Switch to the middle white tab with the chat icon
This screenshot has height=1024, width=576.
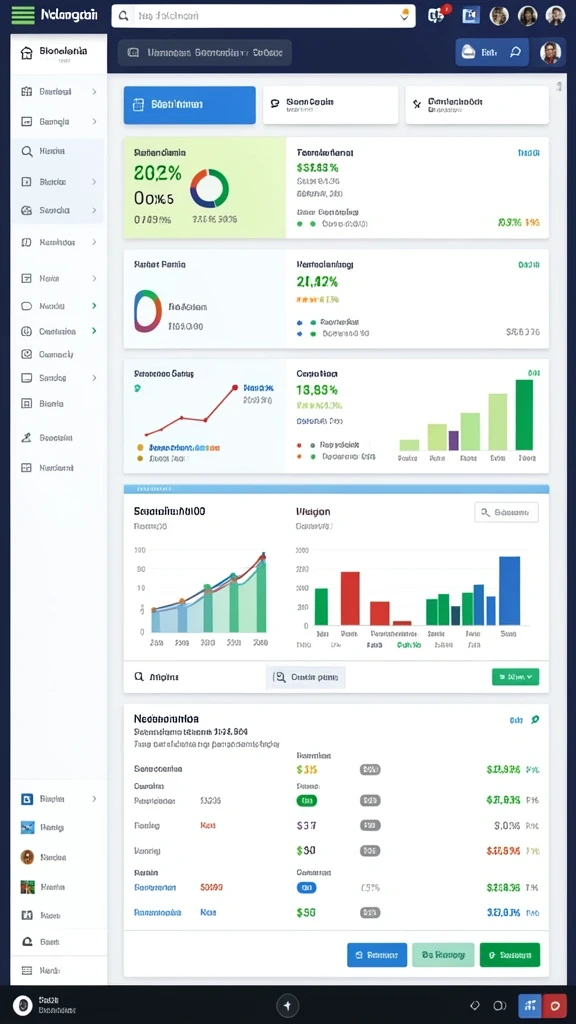330,104
